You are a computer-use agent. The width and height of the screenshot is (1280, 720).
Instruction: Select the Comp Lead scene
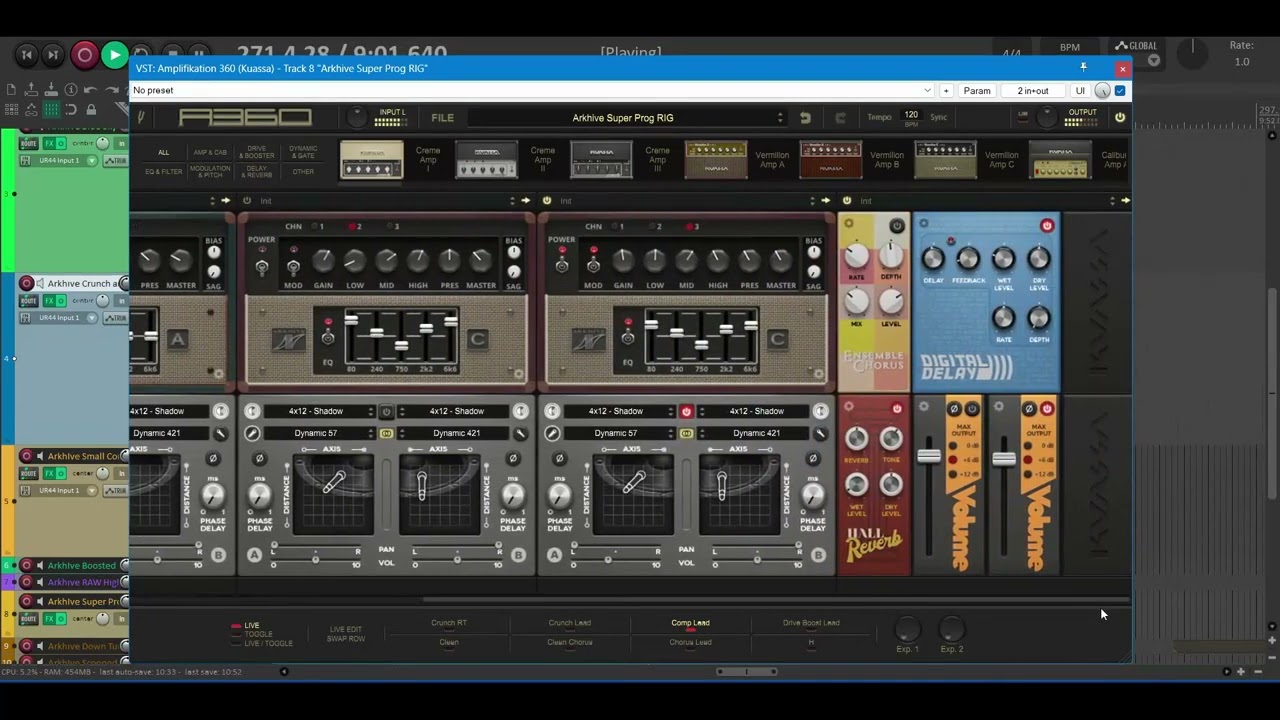click(690, 623)
